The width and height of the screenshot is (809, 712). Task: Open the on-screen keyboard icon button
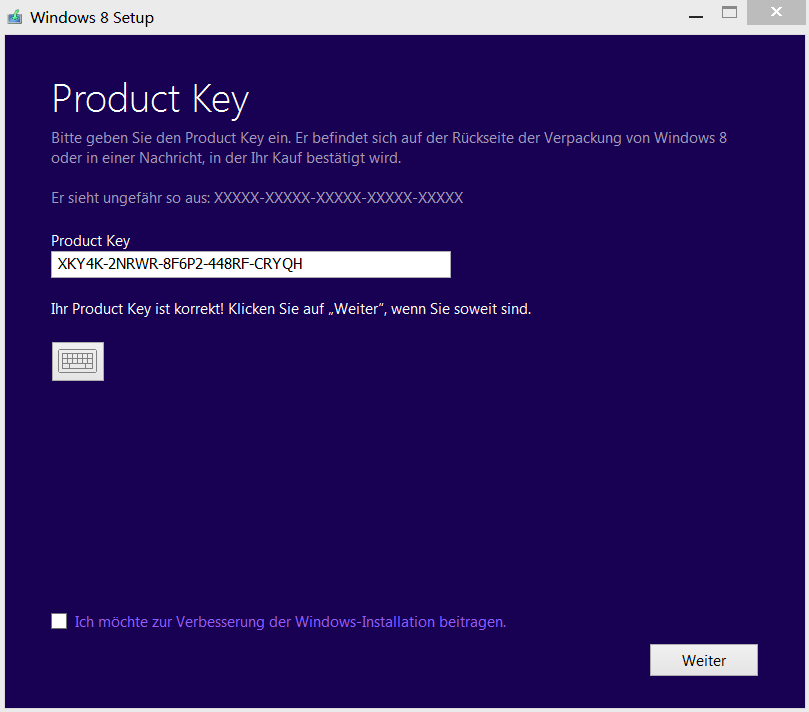click(78, 361)
